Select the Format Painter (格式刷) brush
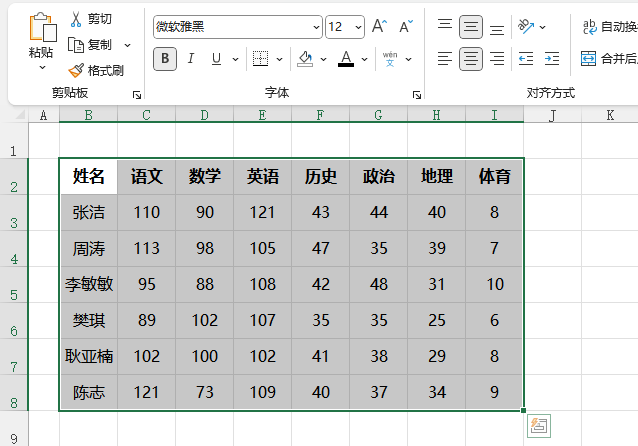 (96, 71)
